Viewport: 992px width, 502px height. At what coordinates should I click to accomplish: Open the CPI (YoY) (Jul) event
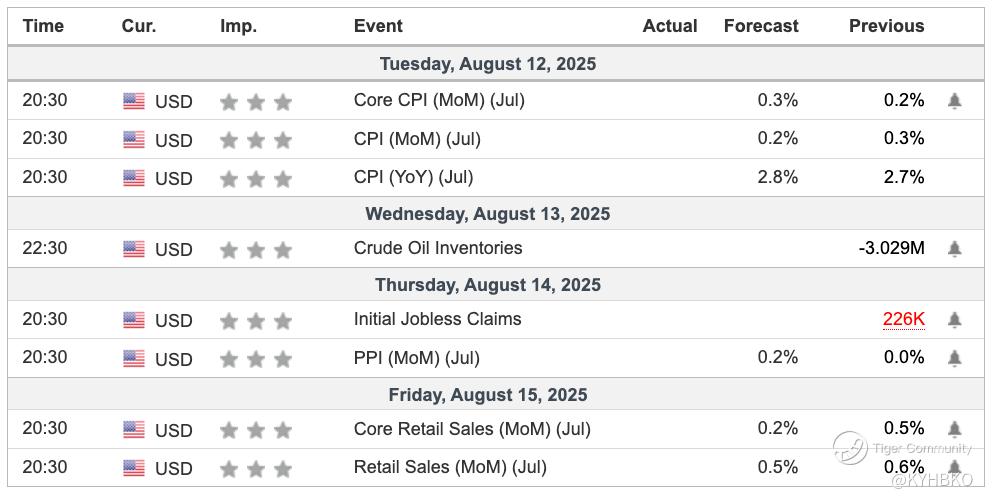[413, 177]
